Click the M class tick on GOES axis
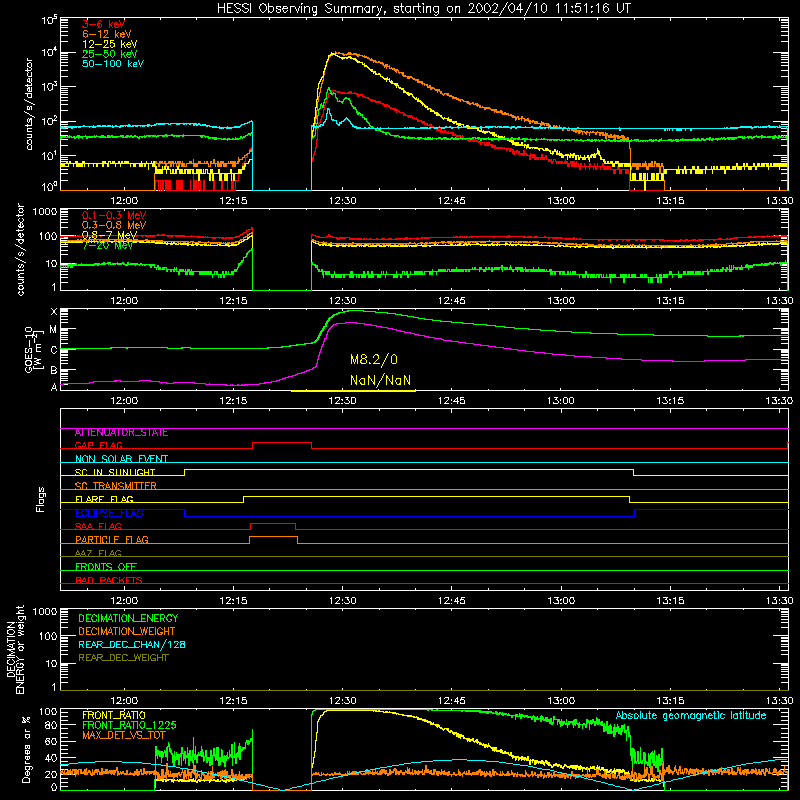The image size is (800, 800). [x=53, y=330]
